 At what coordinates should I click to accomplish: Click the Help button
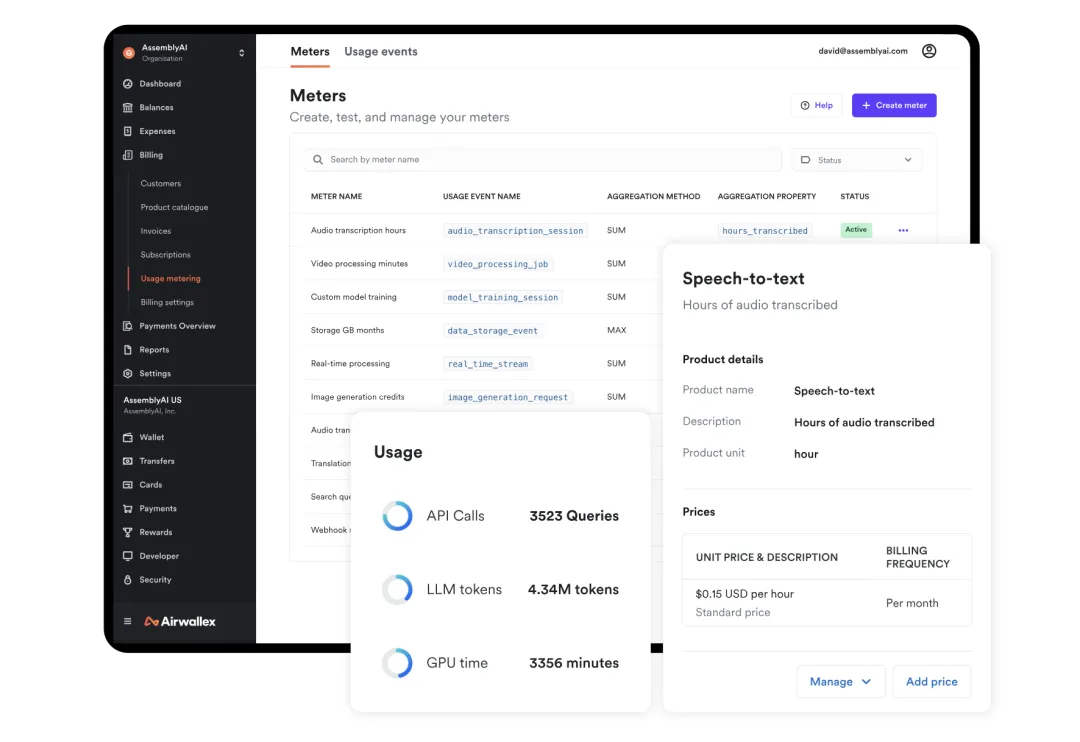coord(816,105)
